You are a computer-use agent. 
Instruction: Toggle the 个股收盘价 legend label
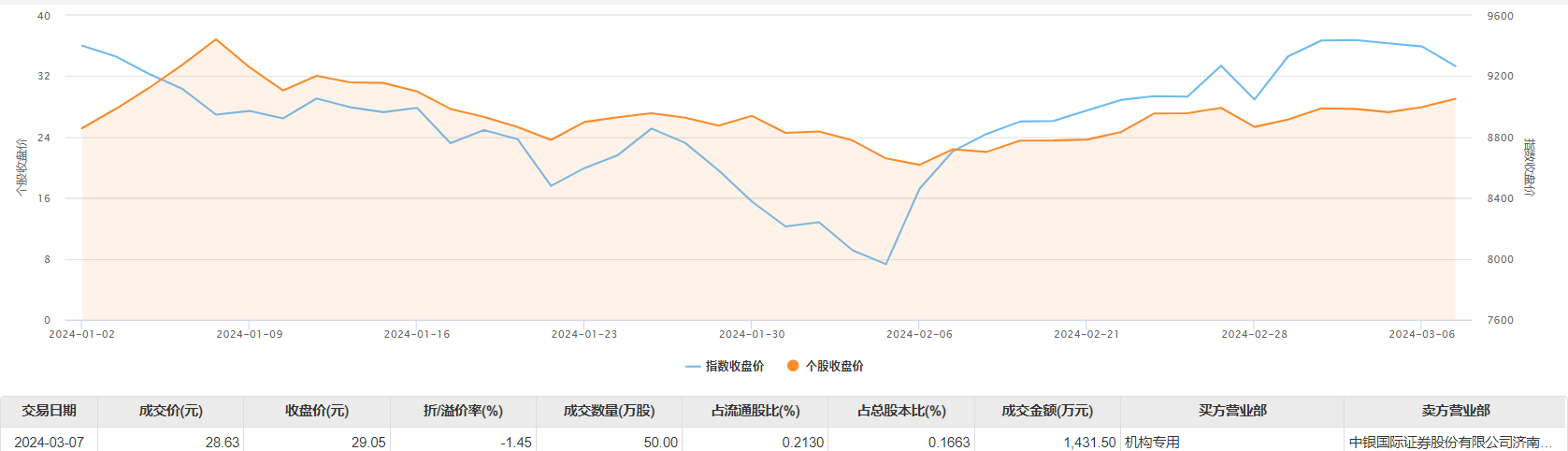coord(834,366)
